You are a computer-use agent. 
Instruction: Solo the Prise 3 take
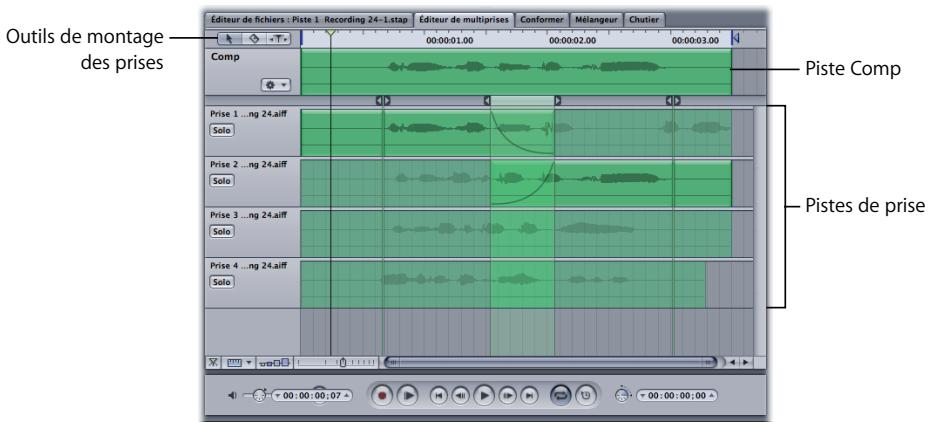coord(221,232)
